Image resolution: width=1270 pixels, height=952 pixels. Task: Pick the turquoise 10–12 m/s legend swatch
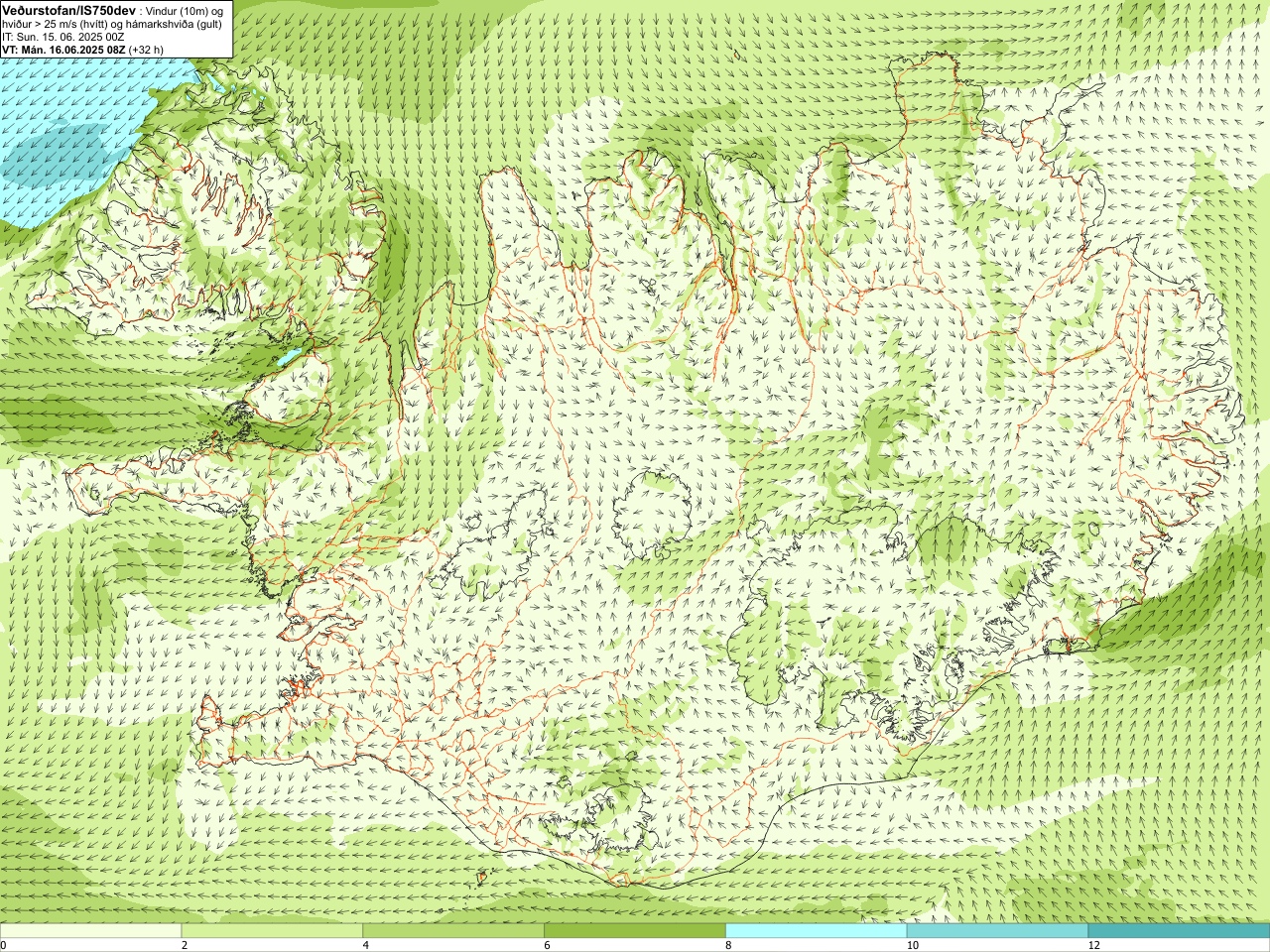pyautogui.click(x=997, y=931)
